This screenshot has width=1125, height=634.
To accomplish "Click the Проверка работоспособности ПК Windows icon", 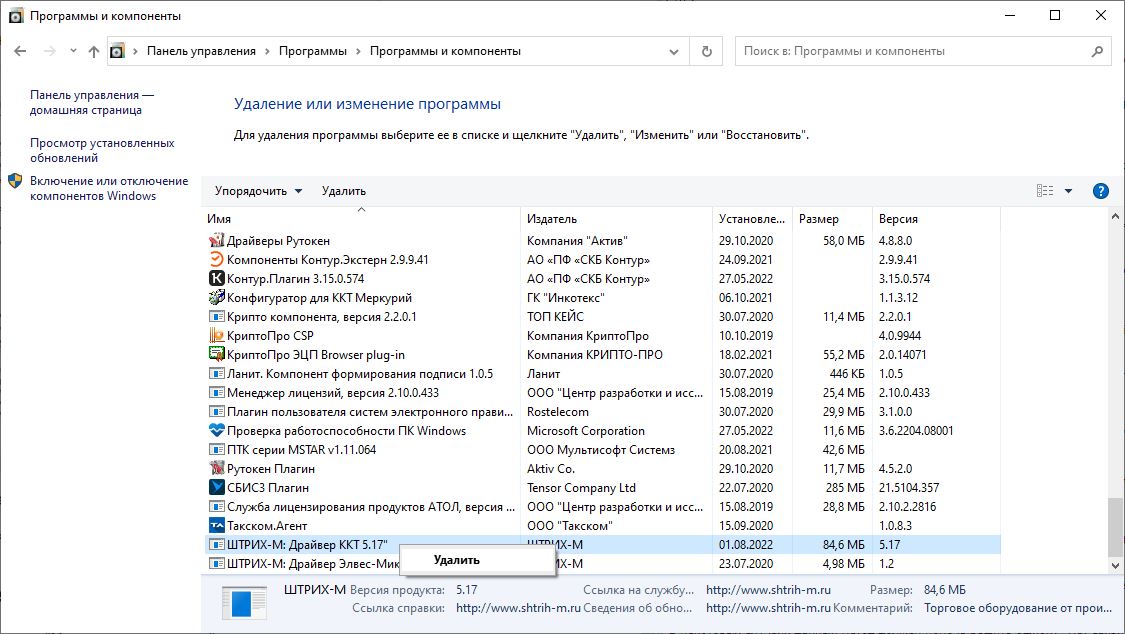I will (x=217, y=431).
